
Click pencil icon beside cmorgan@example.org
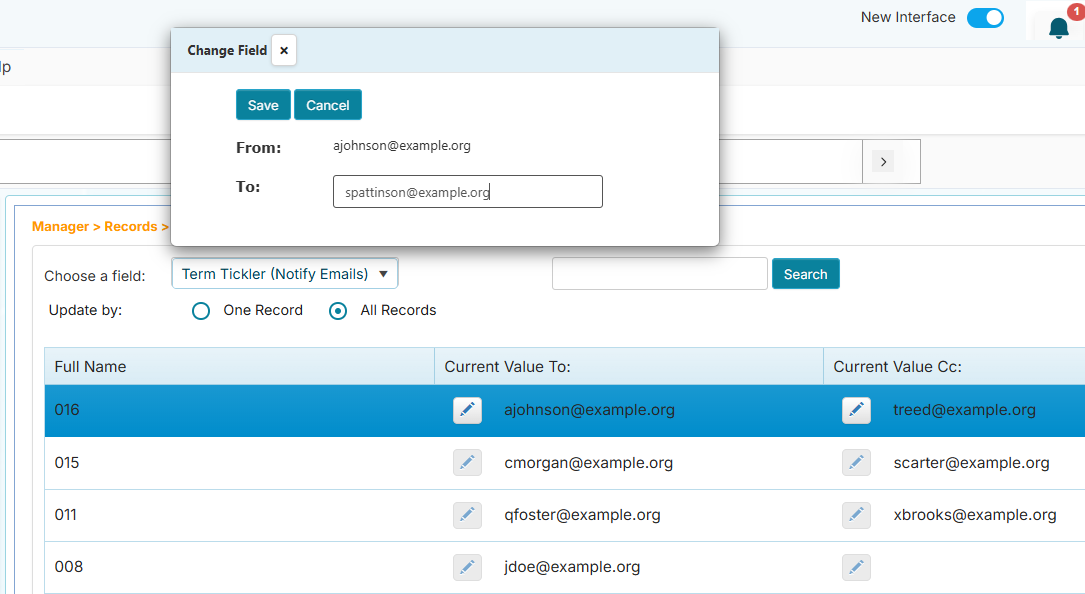[x=467, y=462]
